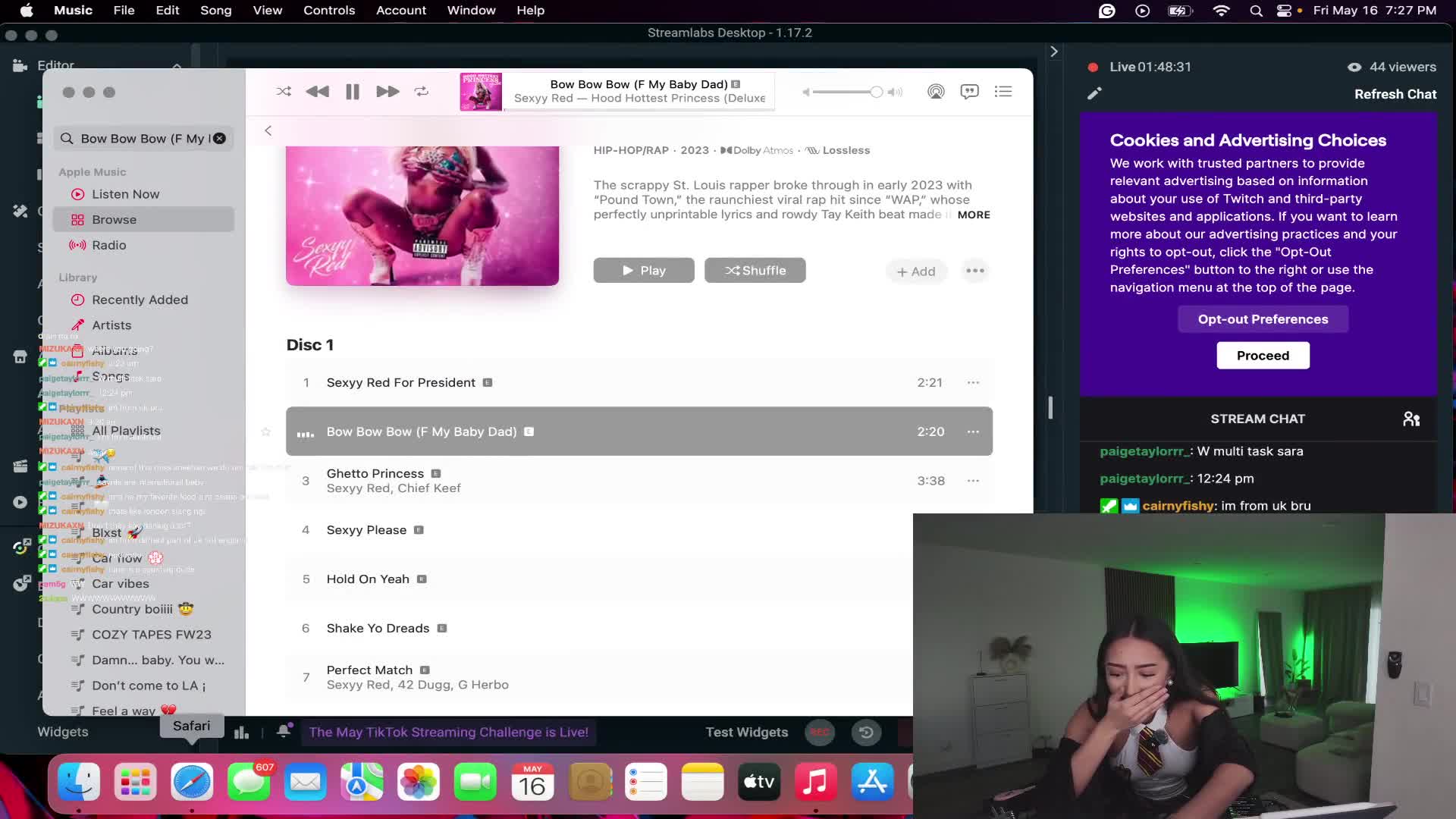
Task: Clear the Music search field
Action: 219,138
